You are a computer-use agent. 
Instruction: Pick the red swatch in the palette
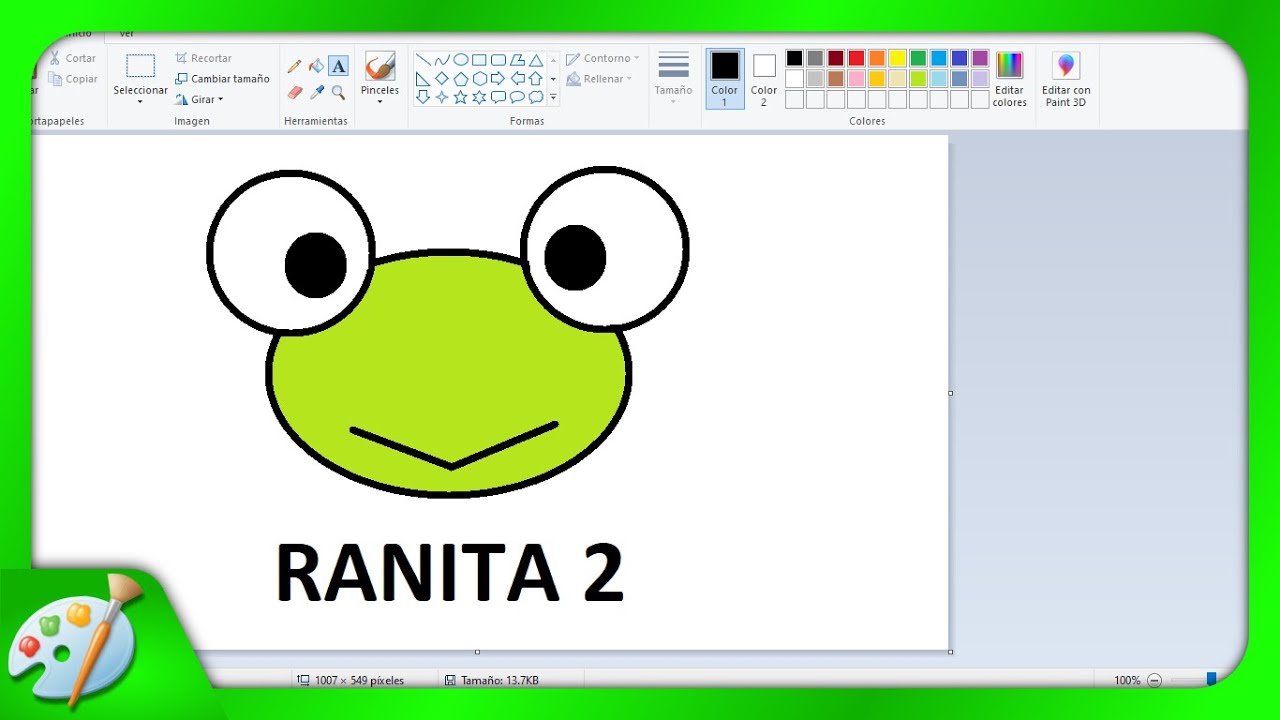coord(856,58)
